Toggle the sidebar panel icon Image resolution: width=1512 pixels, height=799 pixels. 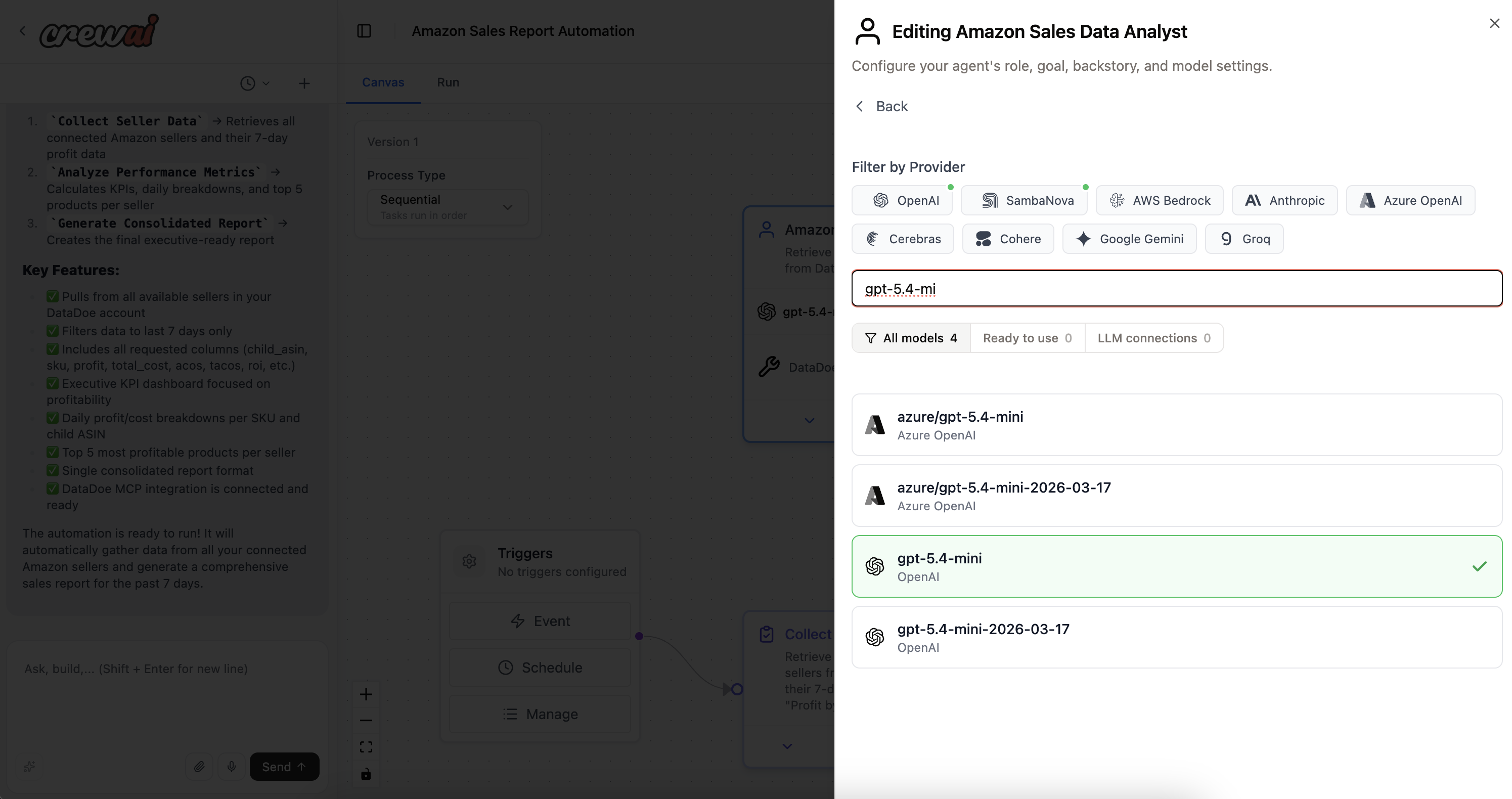pos(364,31)
